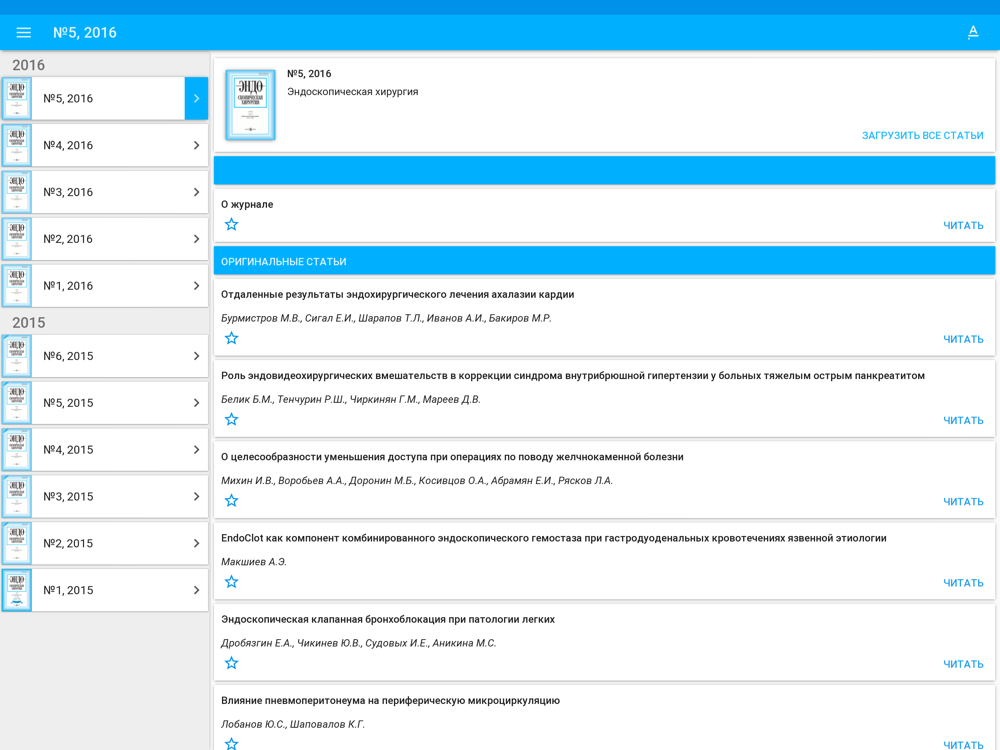Star the article by Бурмистров М.В.
This screenshot has height=750, width=1000.
tap(232, 338)
